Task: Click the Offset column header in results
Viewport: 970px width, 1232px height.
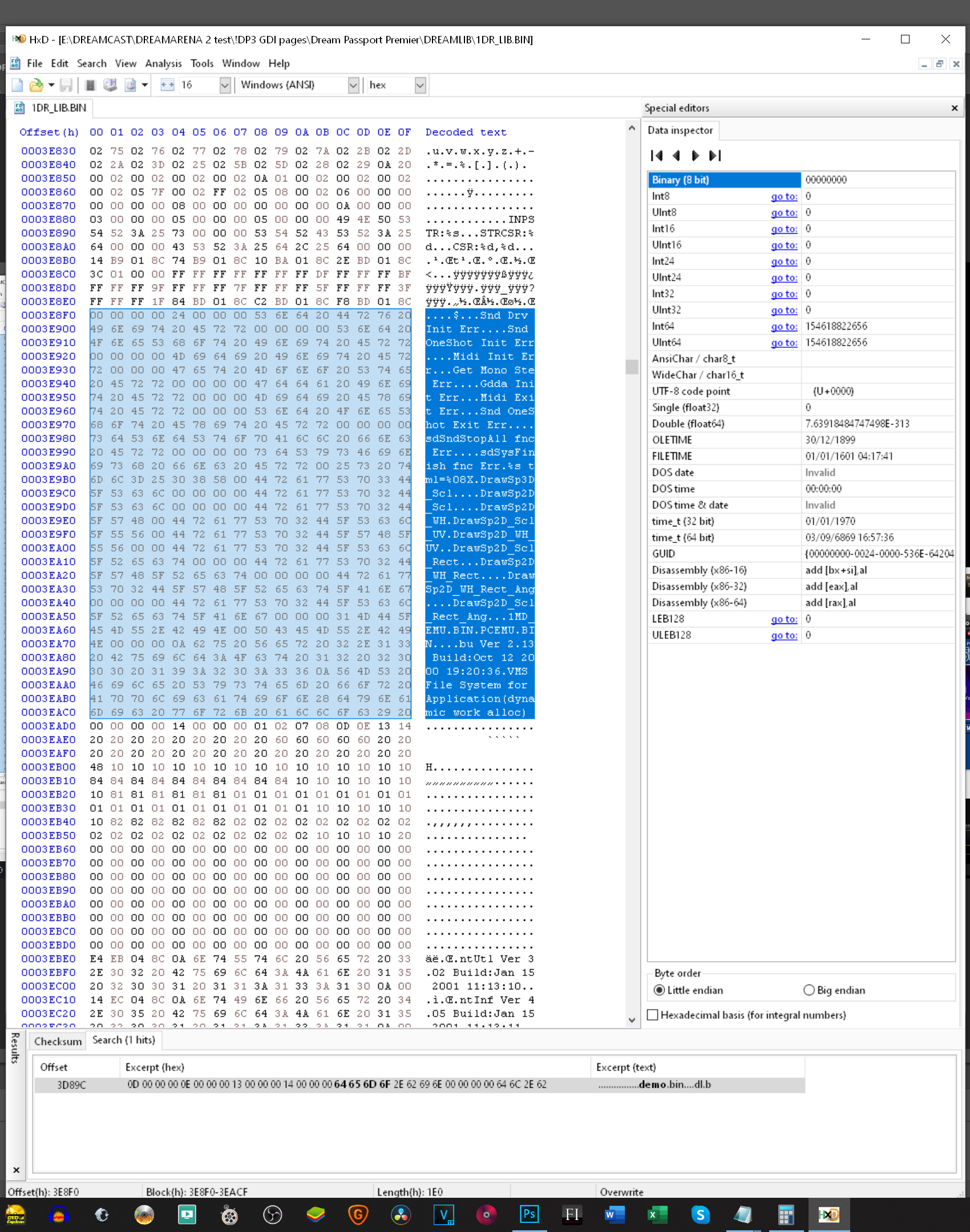Action: pos(77,1067)
